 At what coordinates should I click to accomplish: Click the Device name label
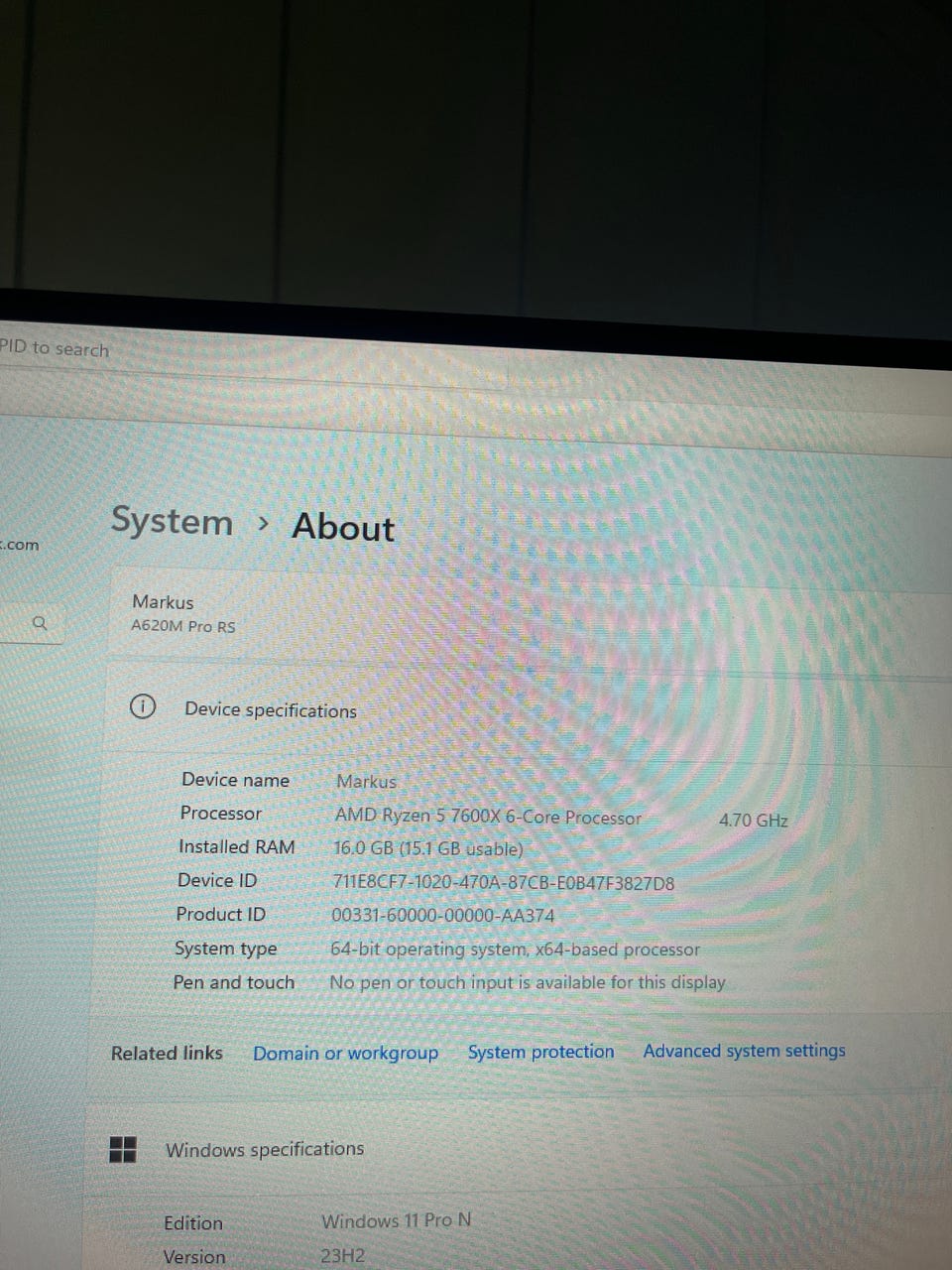(236, 780)
